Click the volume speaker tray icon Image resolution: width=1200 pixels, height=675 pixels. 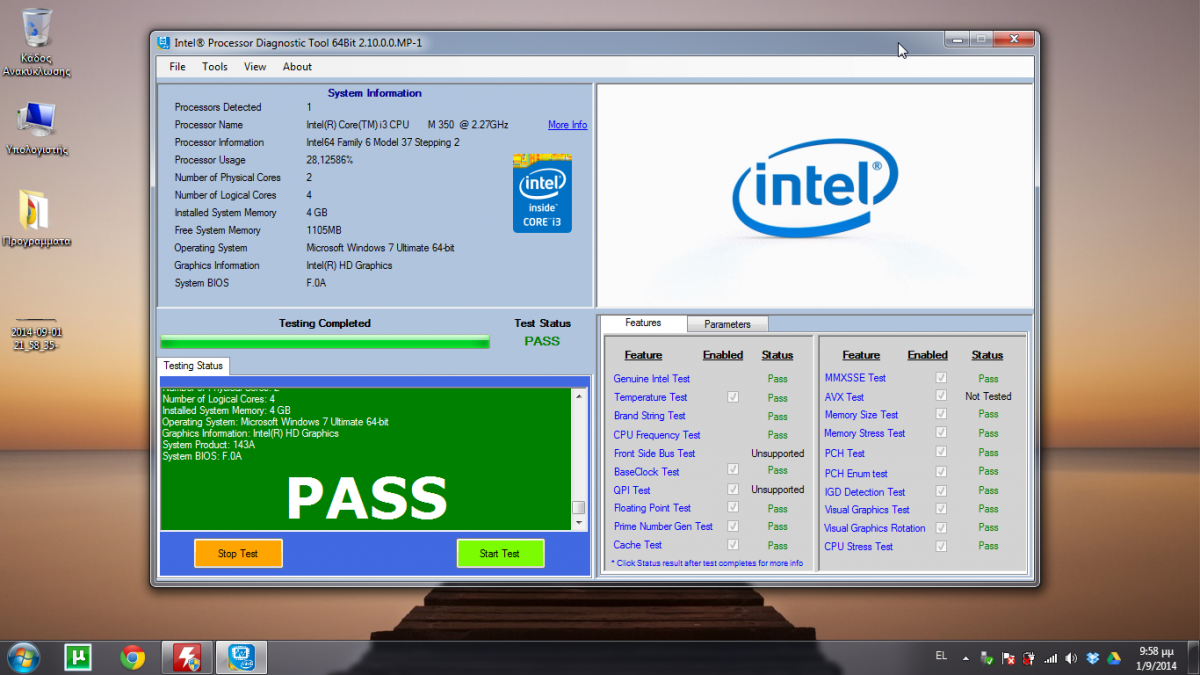1071,659
